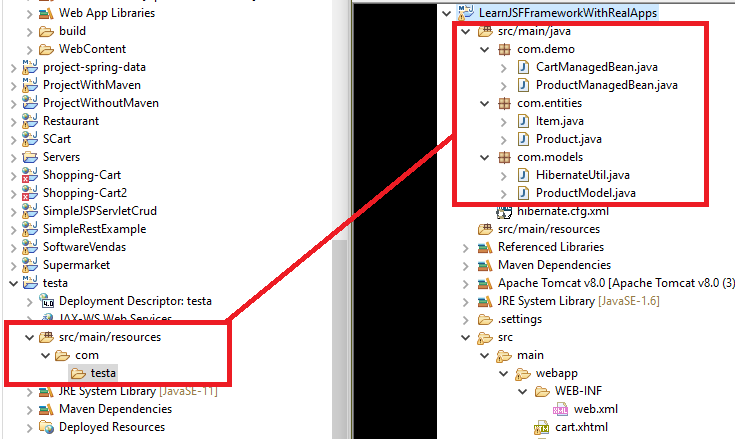
Task: Select the main folder under src
Action: click(x=530, y=355)
